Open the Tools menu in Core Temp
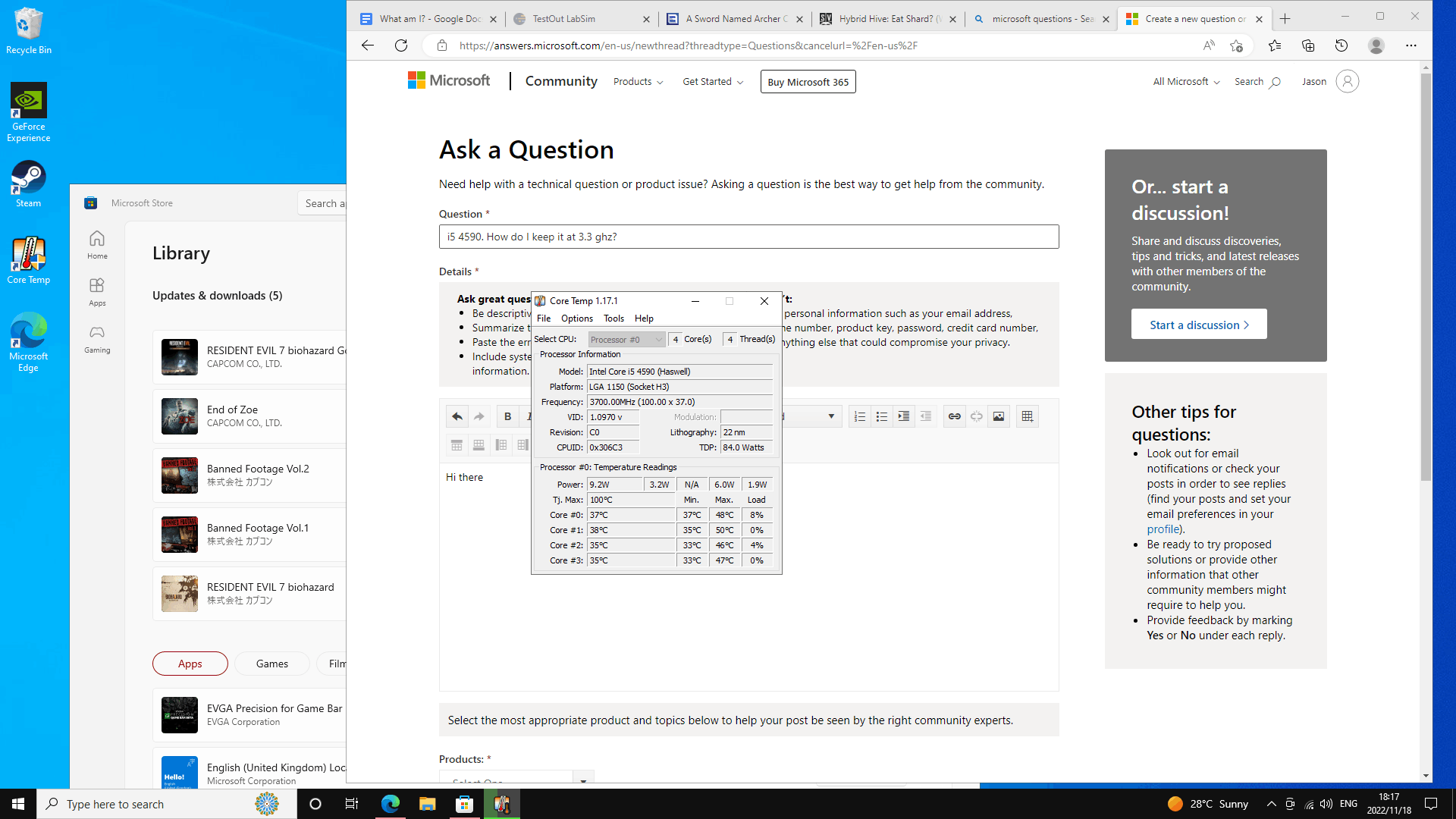 coord(613,318)
